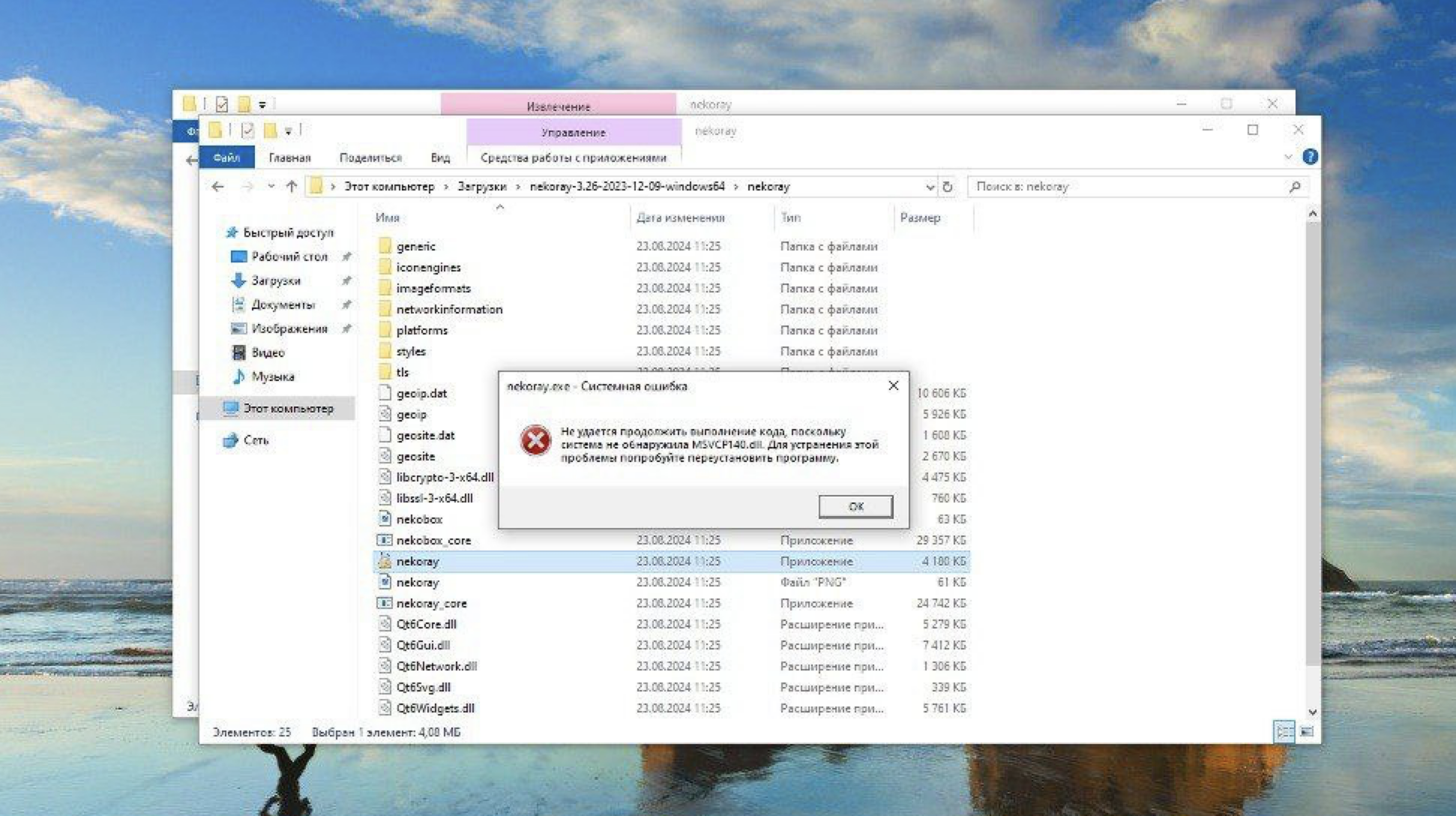The width and height of the screenshot is (1456, 816).
Task: Click OK in the system error dialog
Action: 855,506
